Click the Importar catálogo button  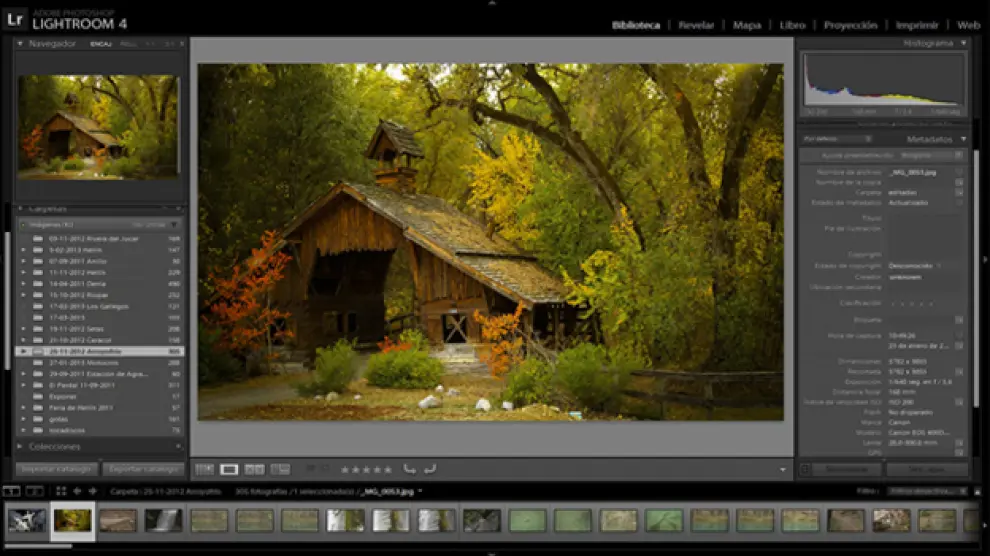pyautogui.click(x=56, y=469)
